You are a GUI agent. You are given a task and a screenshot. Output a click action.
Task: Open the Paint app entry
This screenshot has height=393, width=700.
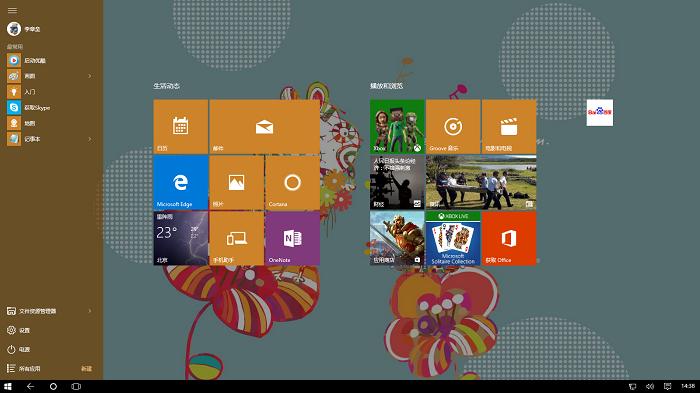click(51, 76)
